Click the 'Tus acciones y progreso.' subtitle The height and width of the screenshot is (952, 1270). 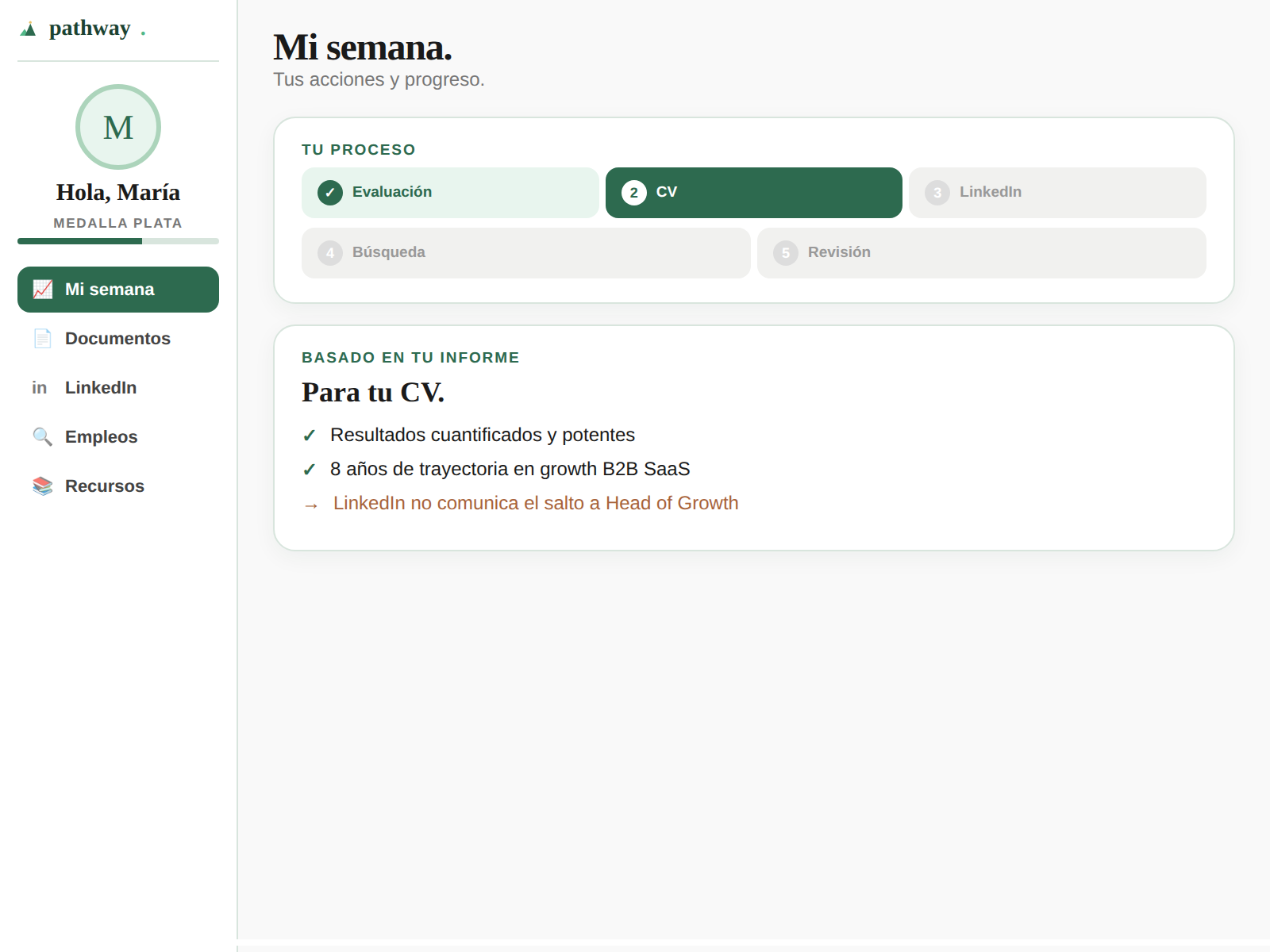coord(379,79)
